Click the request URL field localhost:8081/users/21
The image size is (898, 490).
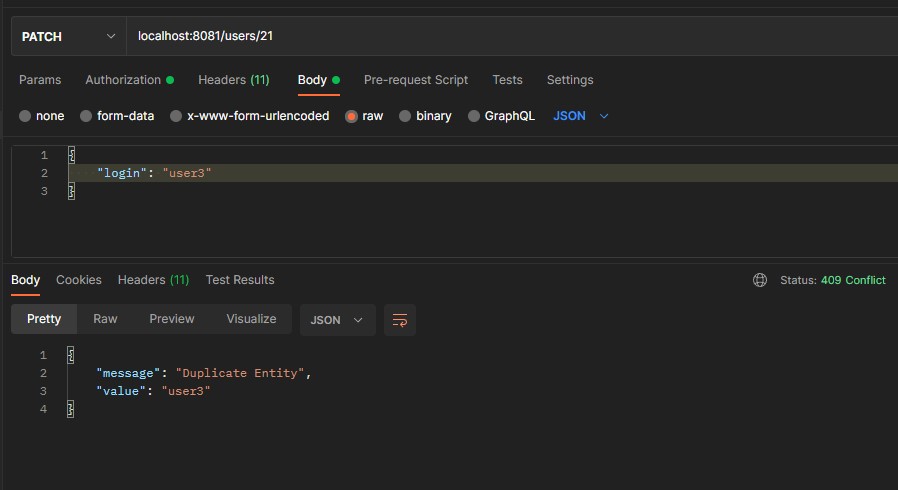pos(512,36)
